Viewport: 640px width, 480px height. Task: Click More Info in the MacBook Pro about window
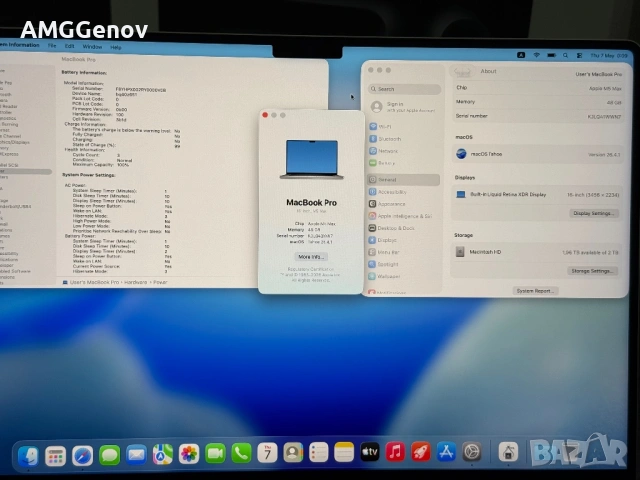pyautogui.click(x=311, y=257)
